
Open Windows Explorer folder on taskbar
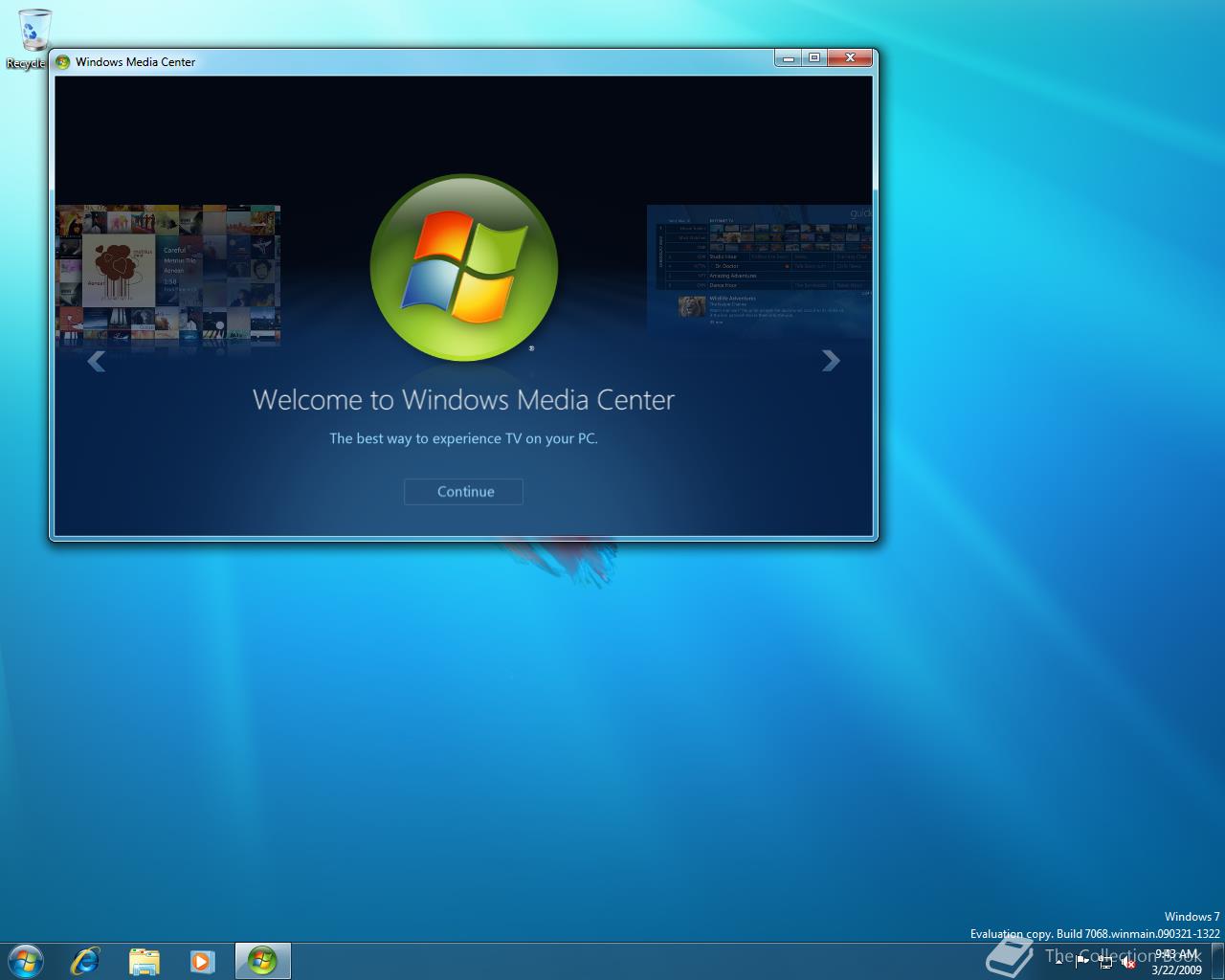click(x=144, y=961)
